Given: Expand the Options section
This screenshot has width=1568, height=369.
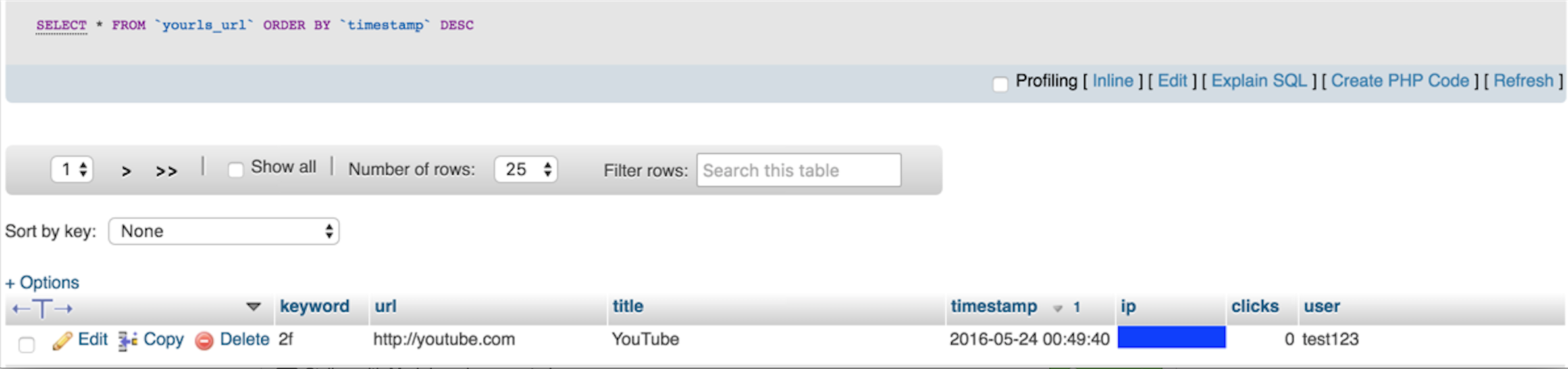Looking at the screenshot, I should [x=42, y=282].
